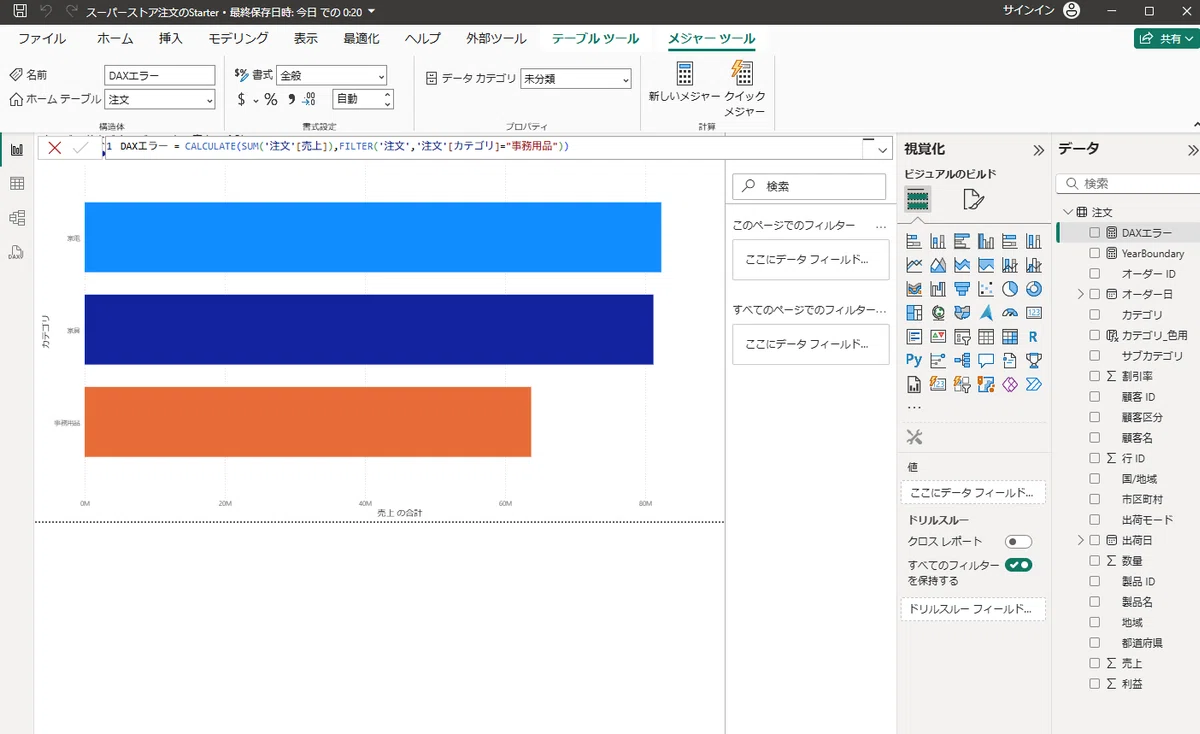Screen dimensions: 1200x734
Task: Toggle the クロス レポート switch
Action: (1018, 541)
